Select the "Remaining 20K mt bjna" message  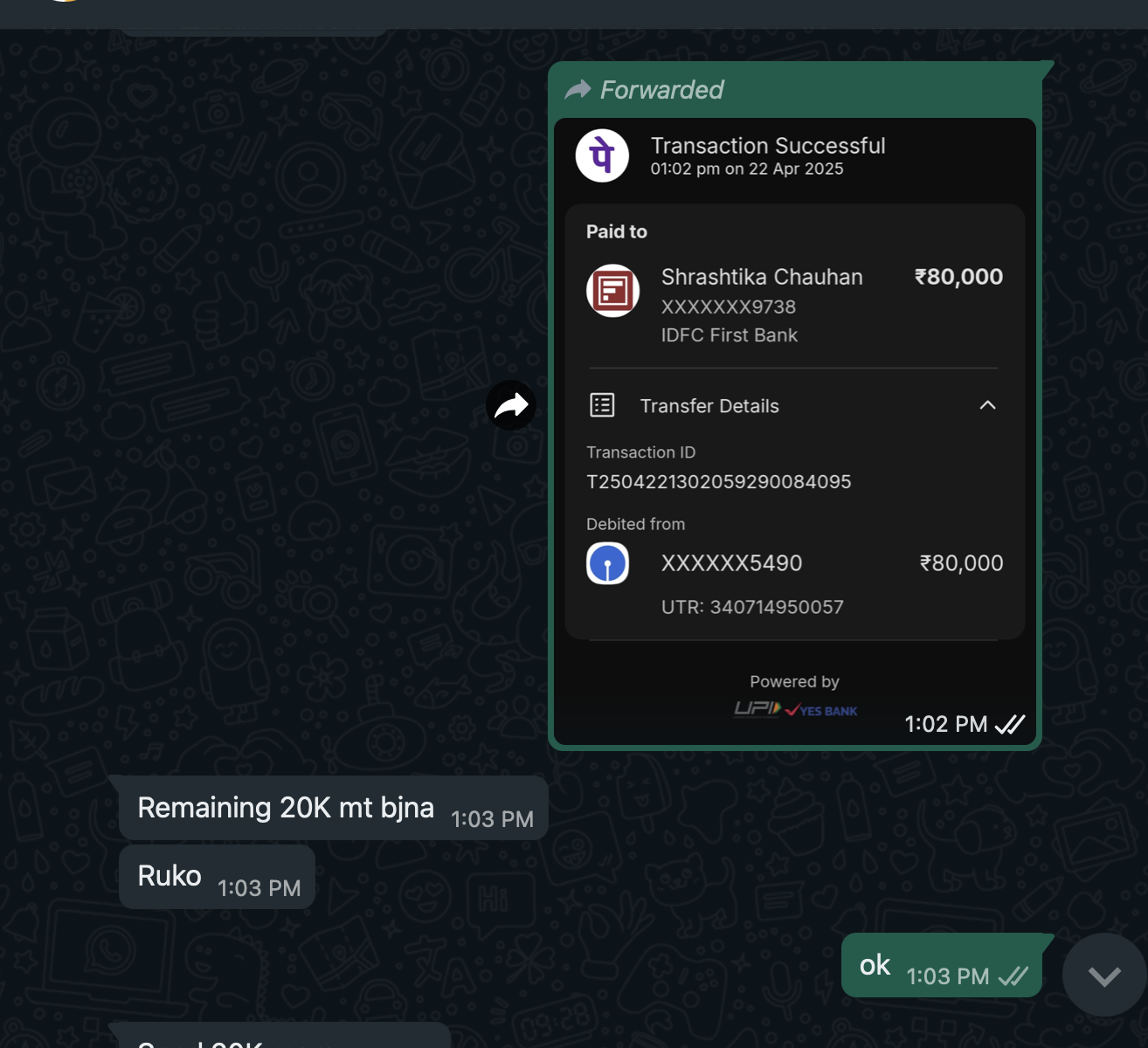[x=286, y=808]
